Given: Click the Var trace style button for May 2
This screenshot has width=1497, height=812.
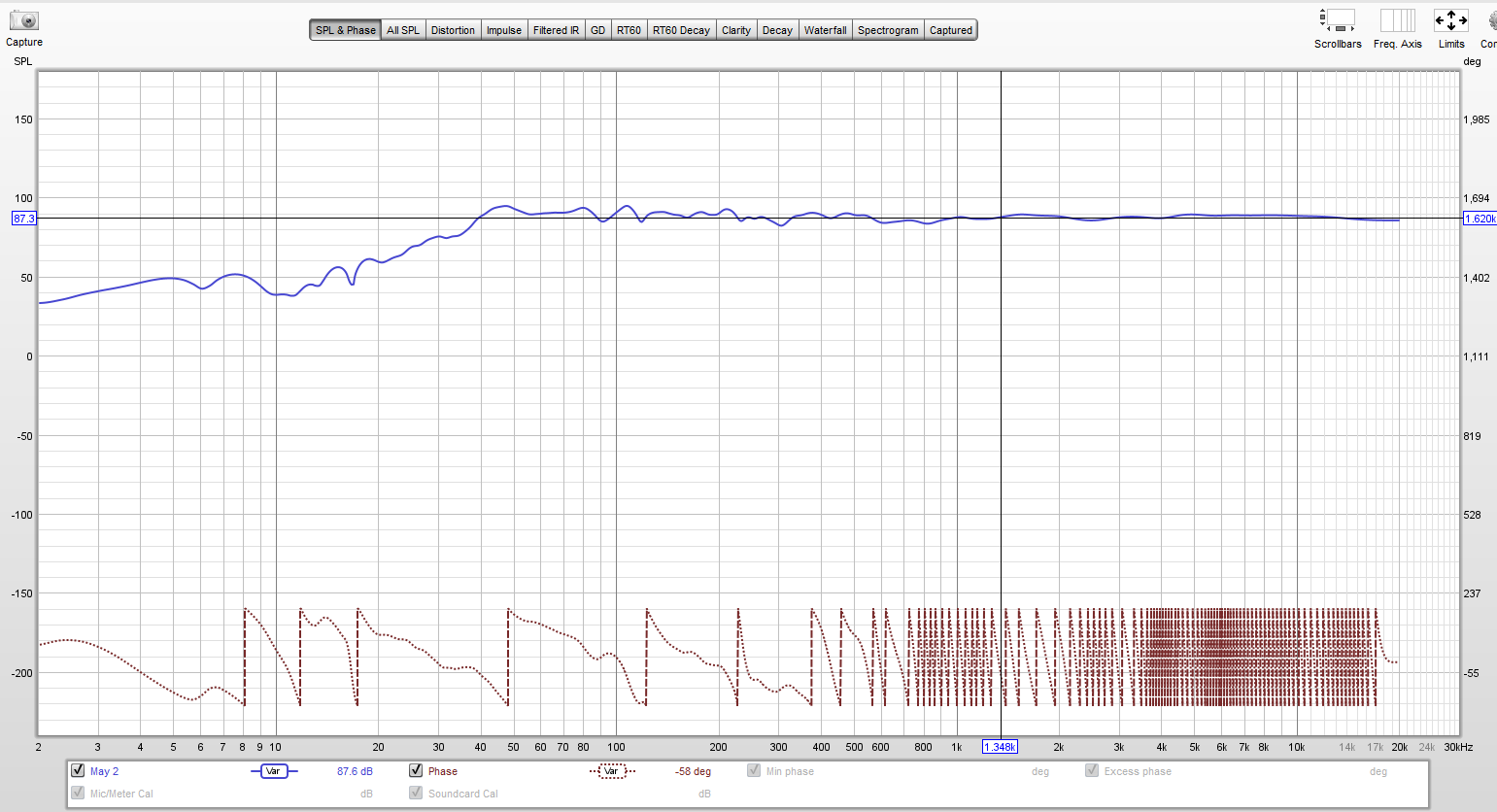Looking at the screenshot, I should (x=275, y=770).
